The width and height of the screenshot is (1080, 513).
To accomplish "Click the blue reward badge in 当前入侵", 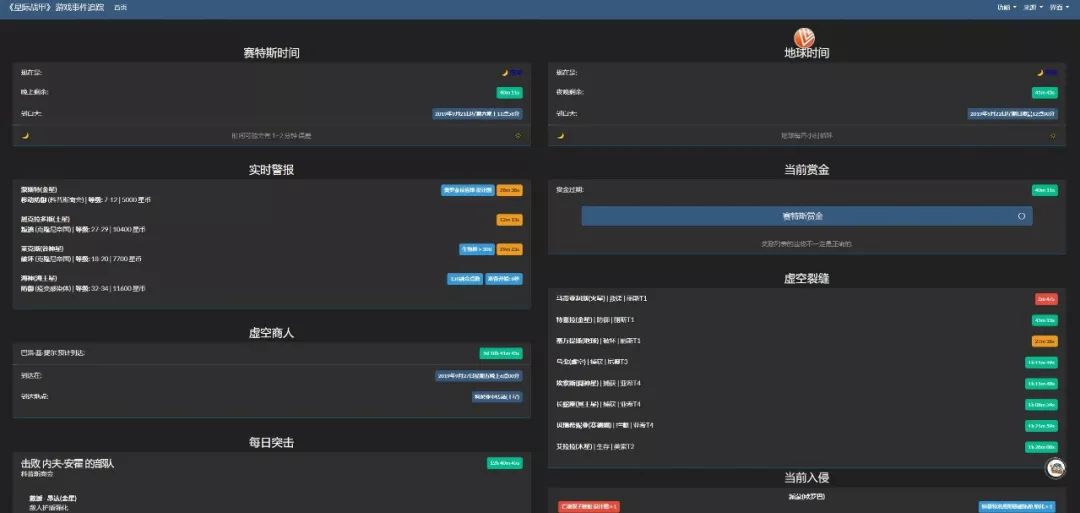I will point(1017,507).
